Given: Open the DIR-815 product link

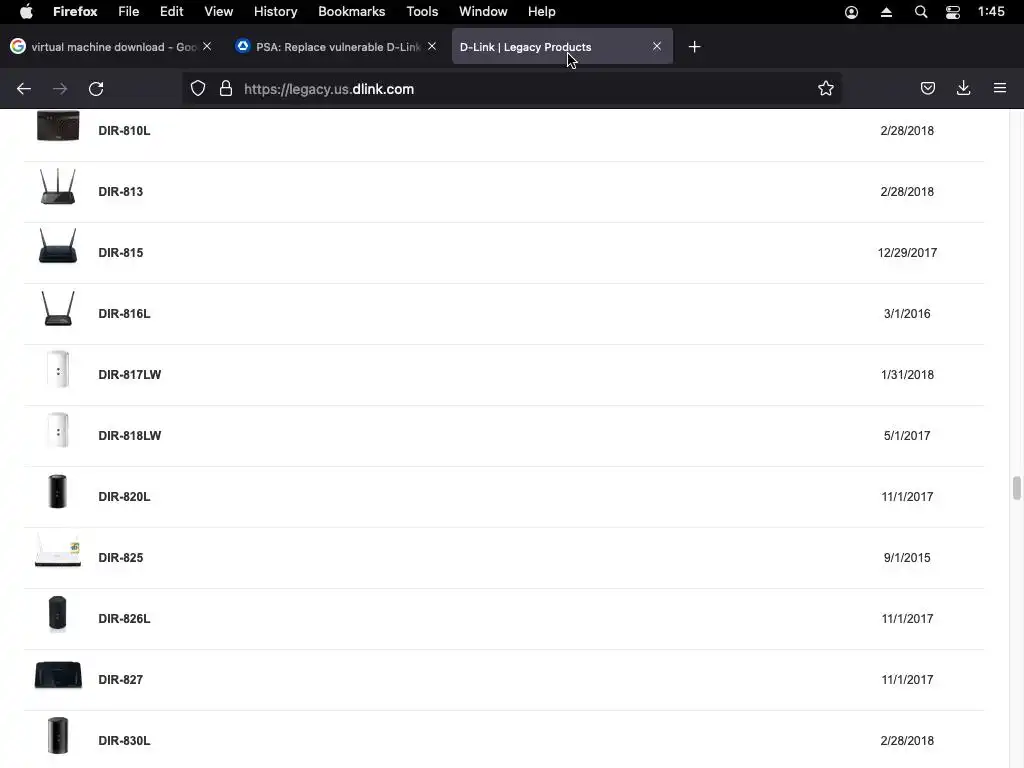Looking at the screenshot, I should 121,253.
